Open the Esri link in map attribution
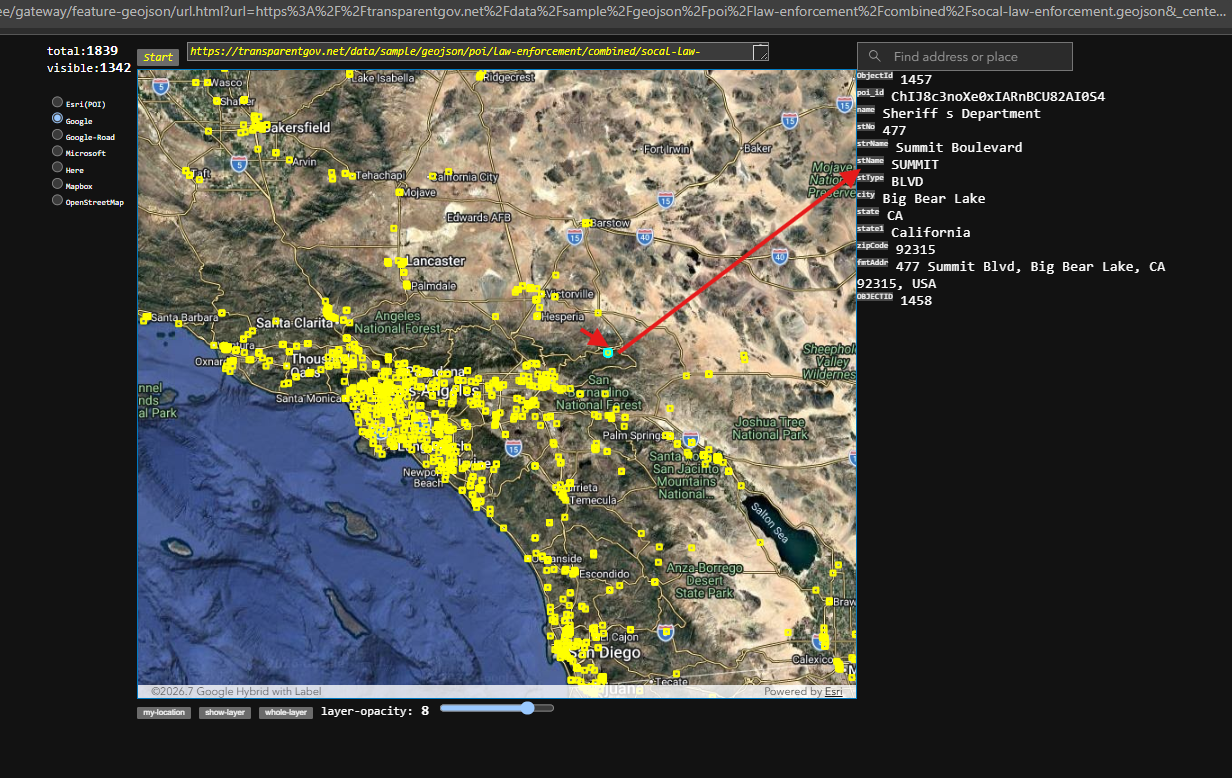 pos(833,691)
